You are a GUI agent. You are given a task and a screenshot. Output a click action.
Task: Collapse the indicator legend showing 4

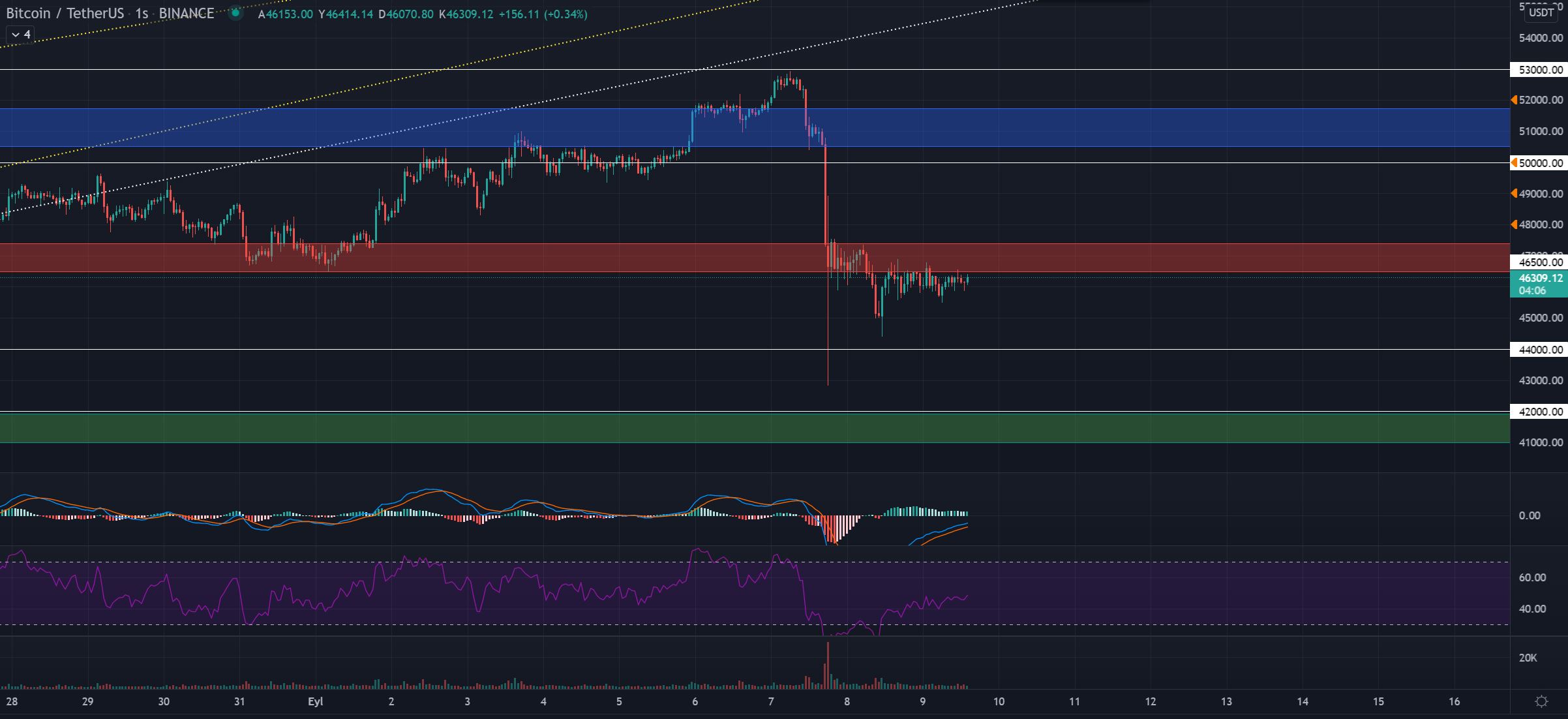click(20, 35)
